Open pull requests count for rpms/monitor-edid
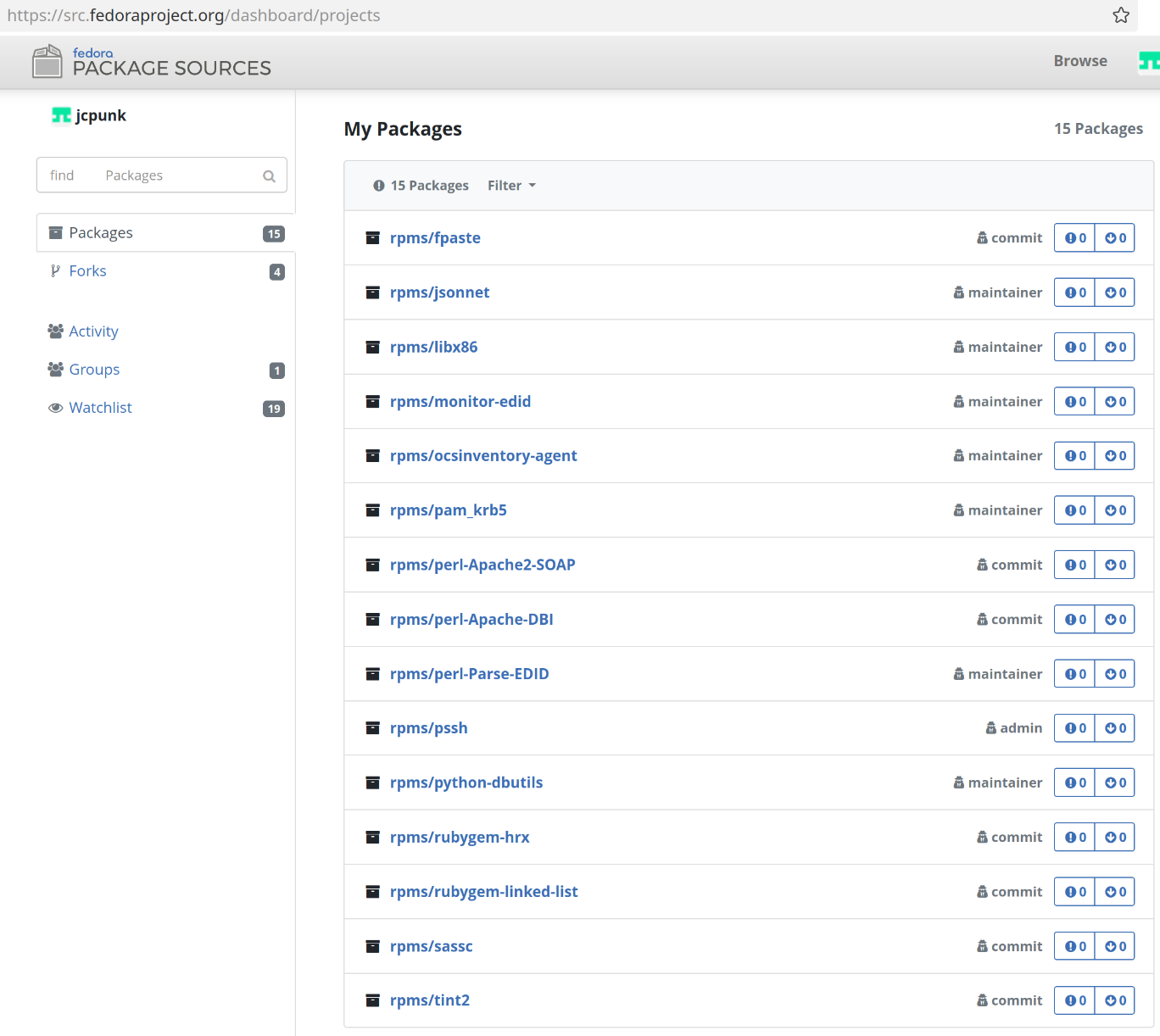This screenshot has height=1036, width=1160. tap(1114, 402)
